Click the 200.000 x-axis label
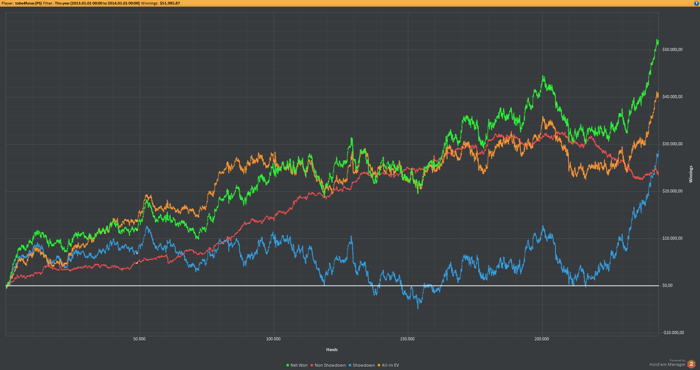Viewport: 700px width, 370px height. pyautogui.click(x=542, y=339)
